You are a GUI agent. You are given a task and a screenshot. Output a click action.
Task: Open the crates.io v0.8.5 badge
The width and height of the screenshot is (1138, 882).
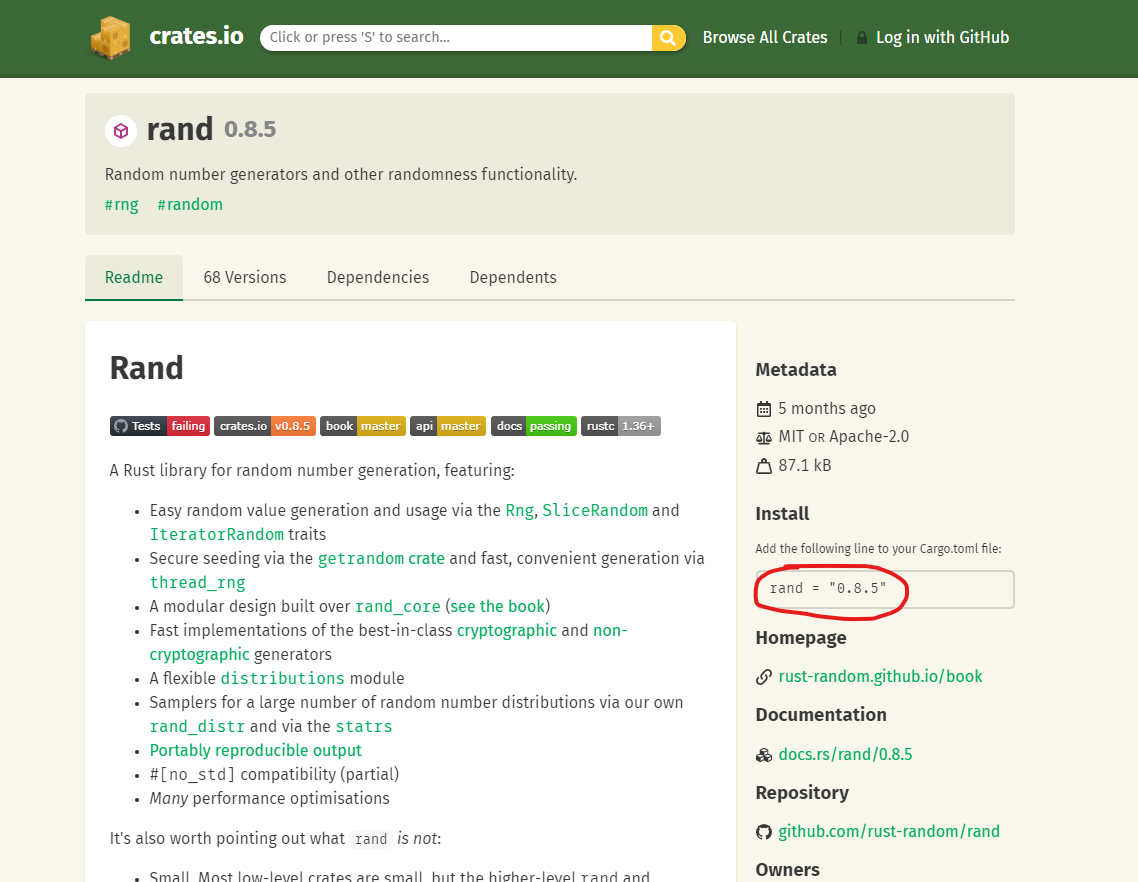click(x=265, y=426)
